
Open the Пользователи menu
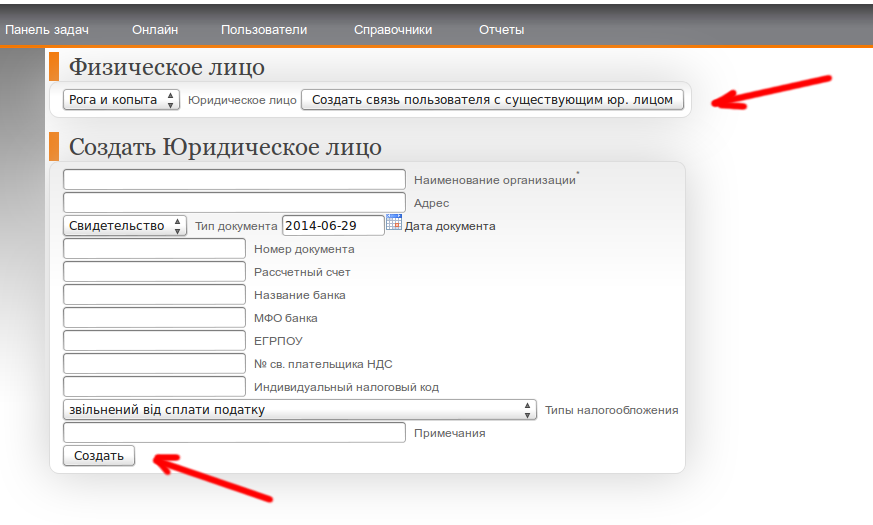(x=264, y=30)
